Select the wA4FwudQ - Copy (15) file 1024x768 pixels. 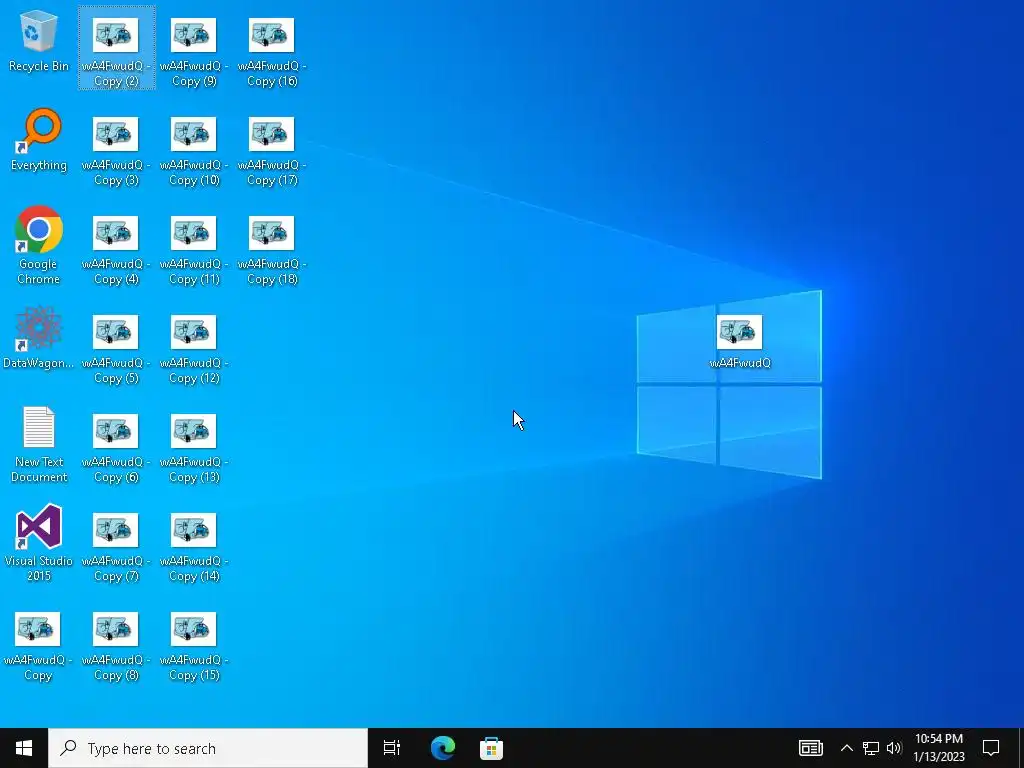point(194,647)
